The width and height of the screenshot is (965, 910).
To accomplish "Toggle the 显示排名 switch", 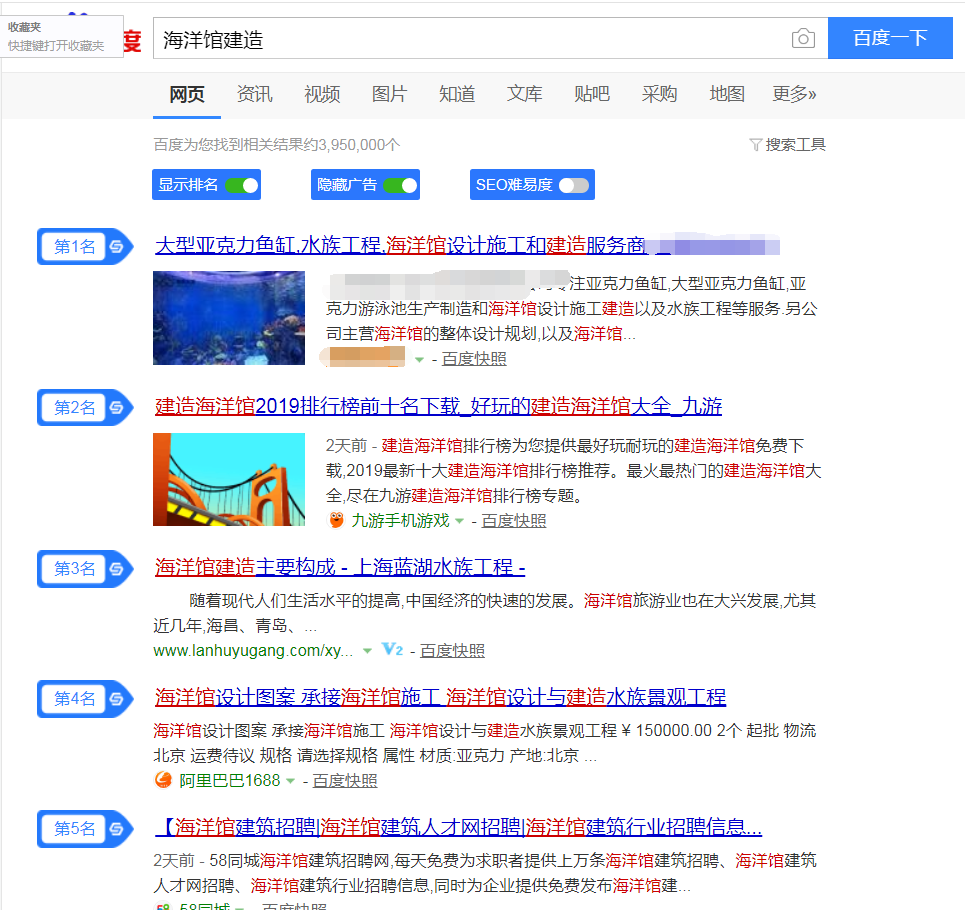I will point(241,185).
